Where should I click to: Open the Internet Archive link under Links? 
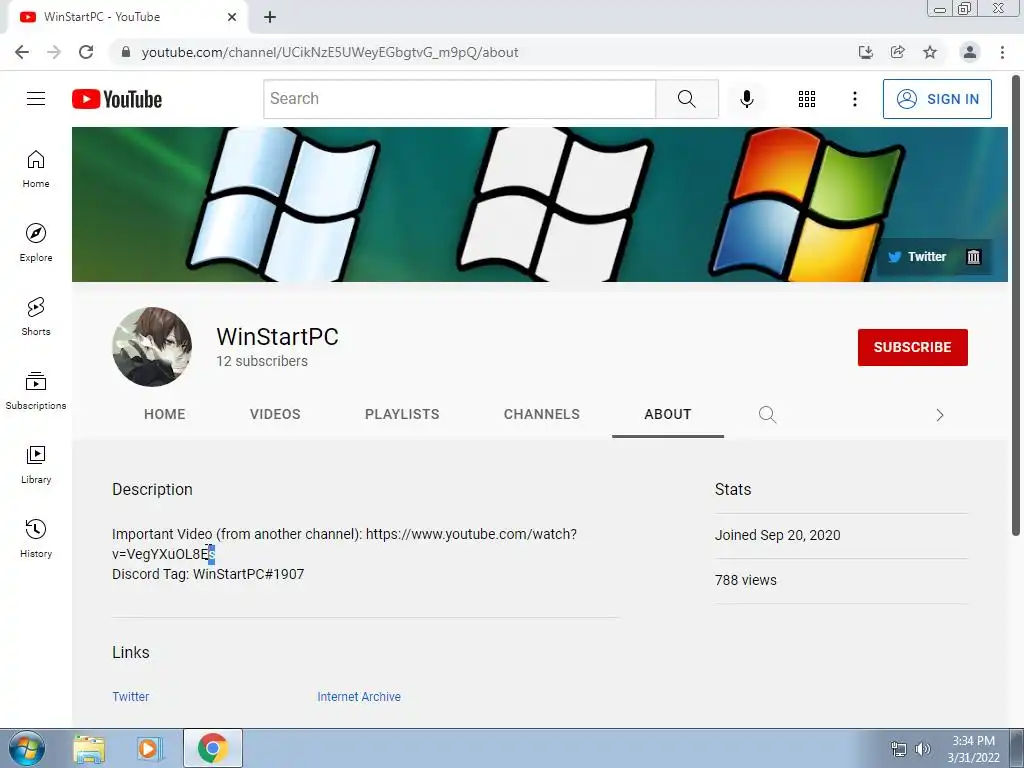[x=359, y=697]
